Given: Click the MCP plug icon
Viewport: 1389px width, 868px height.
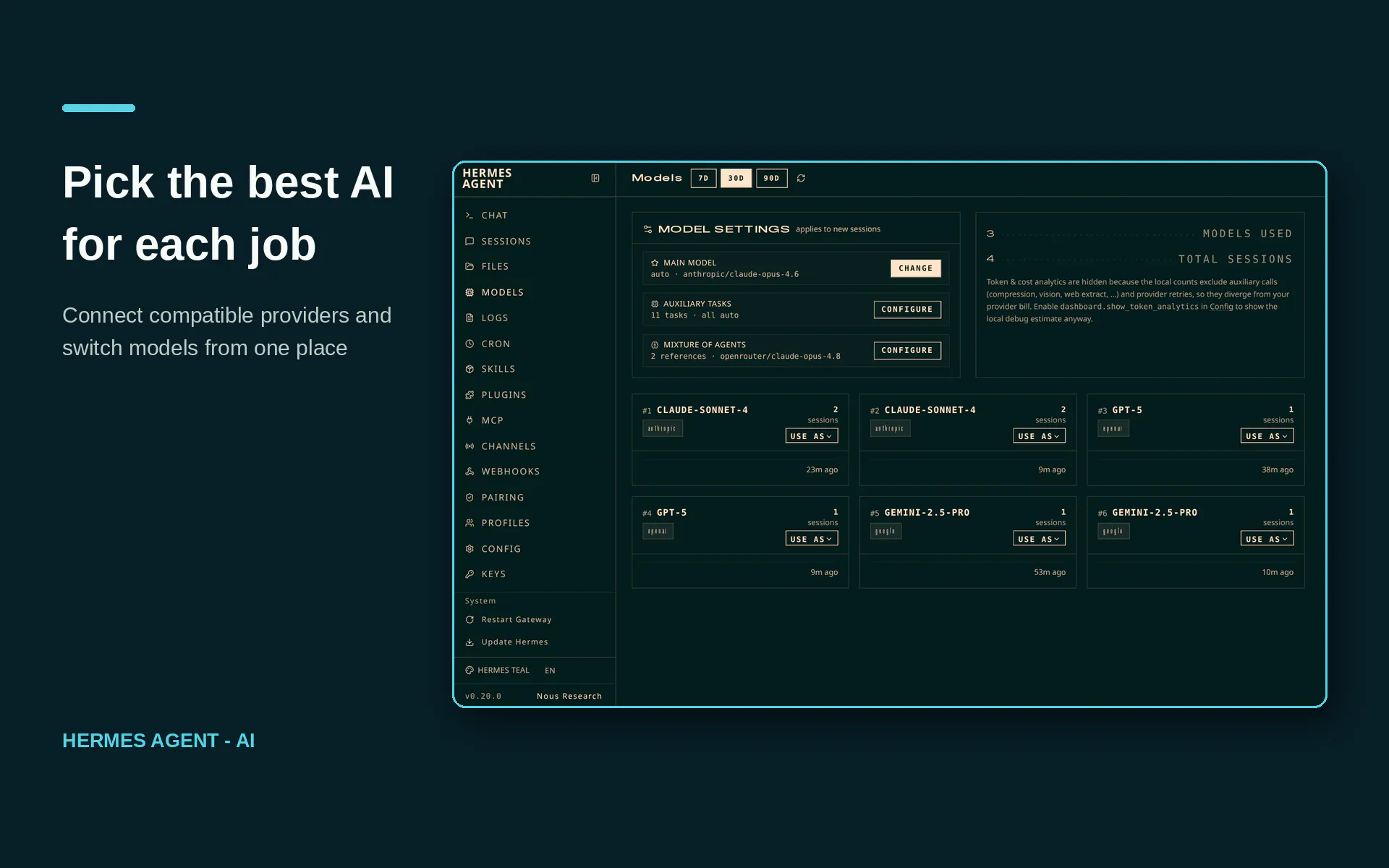Looking at the screenshot, I should (470, 420).
